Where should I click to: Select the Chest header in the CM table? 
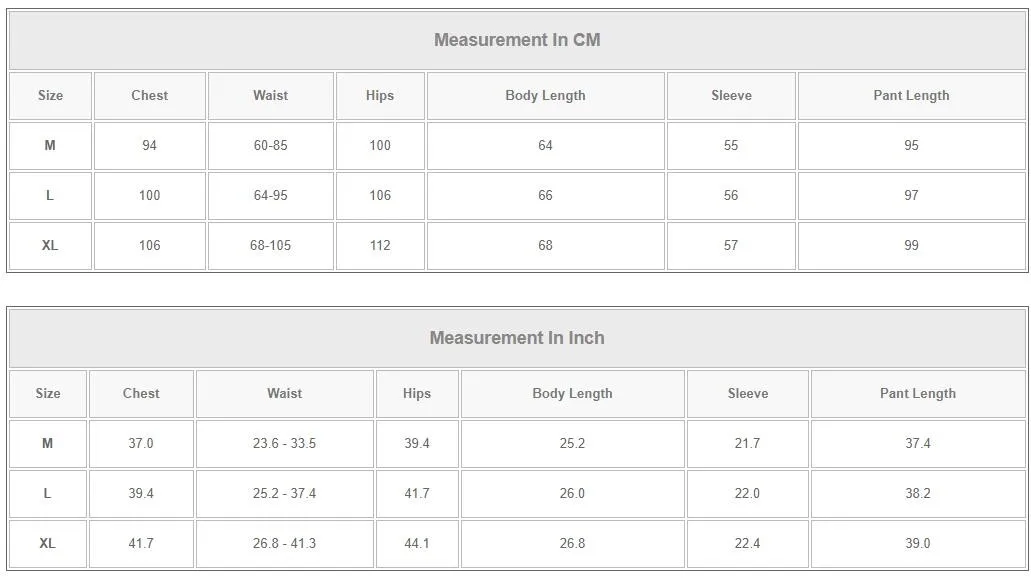(x=149, y=96)
